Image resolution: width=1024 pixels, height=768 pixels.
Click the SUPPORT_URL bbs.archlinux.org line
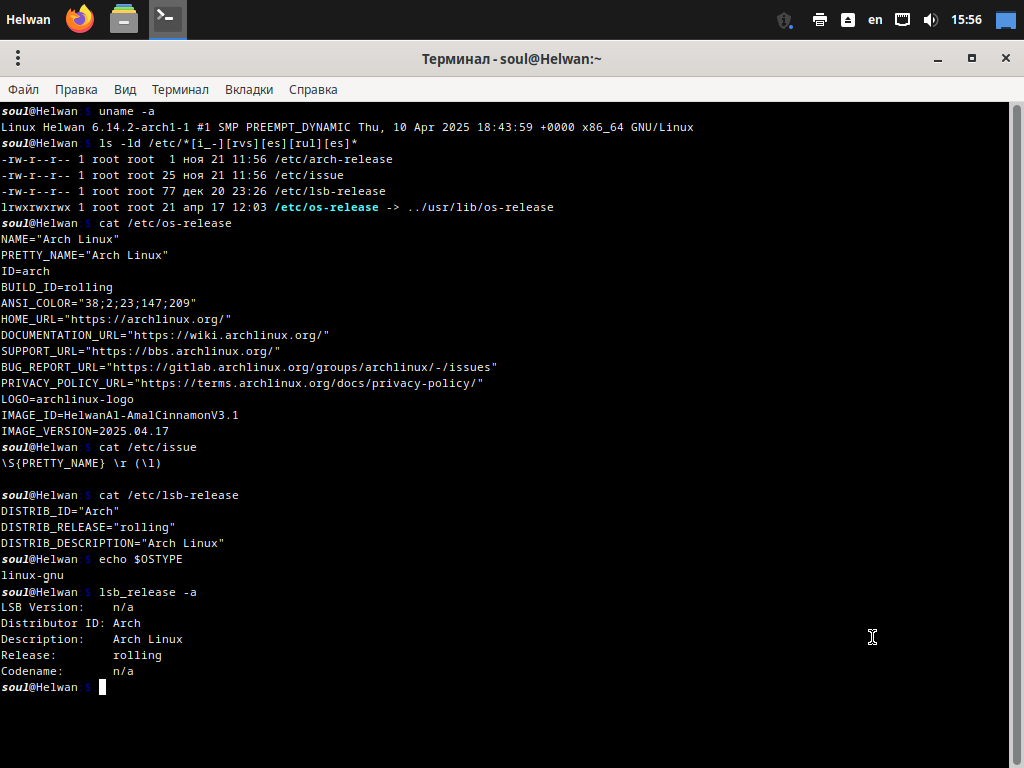click(x=140, y=351)
